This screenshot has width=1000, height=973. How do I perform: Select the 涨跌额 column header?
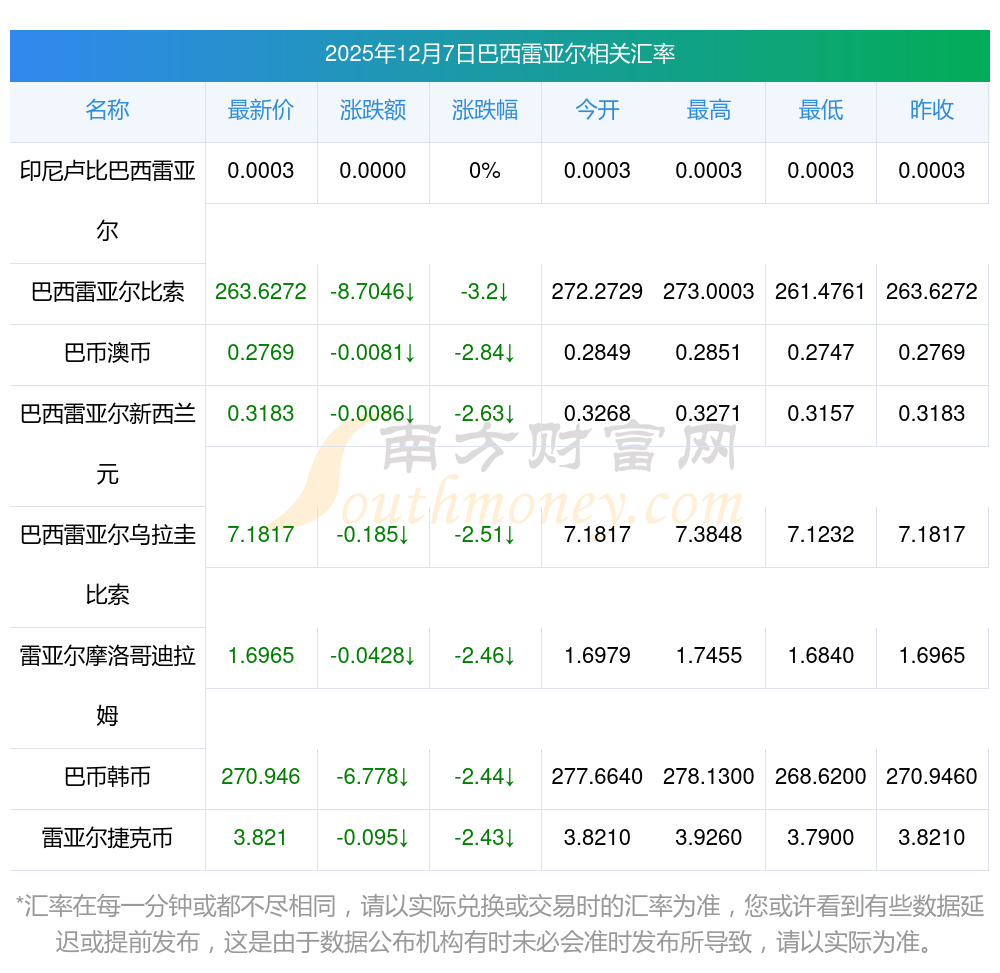coord(373,110)
